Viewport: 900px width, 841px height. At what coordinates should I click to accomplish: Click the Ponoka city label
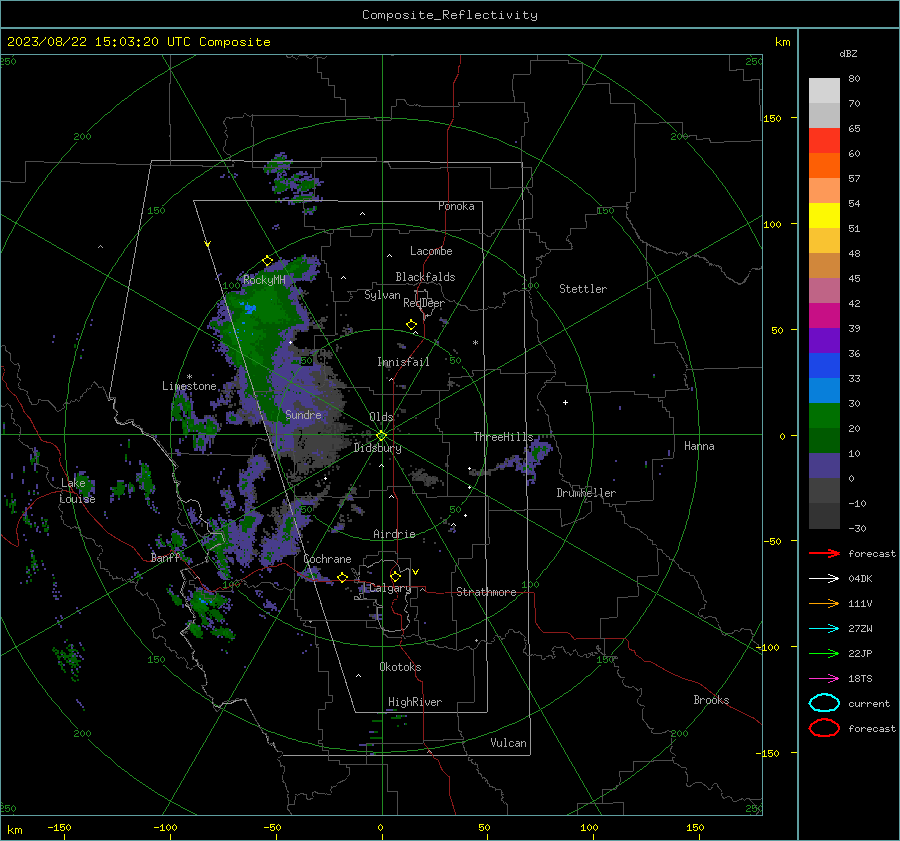[456, 206]
